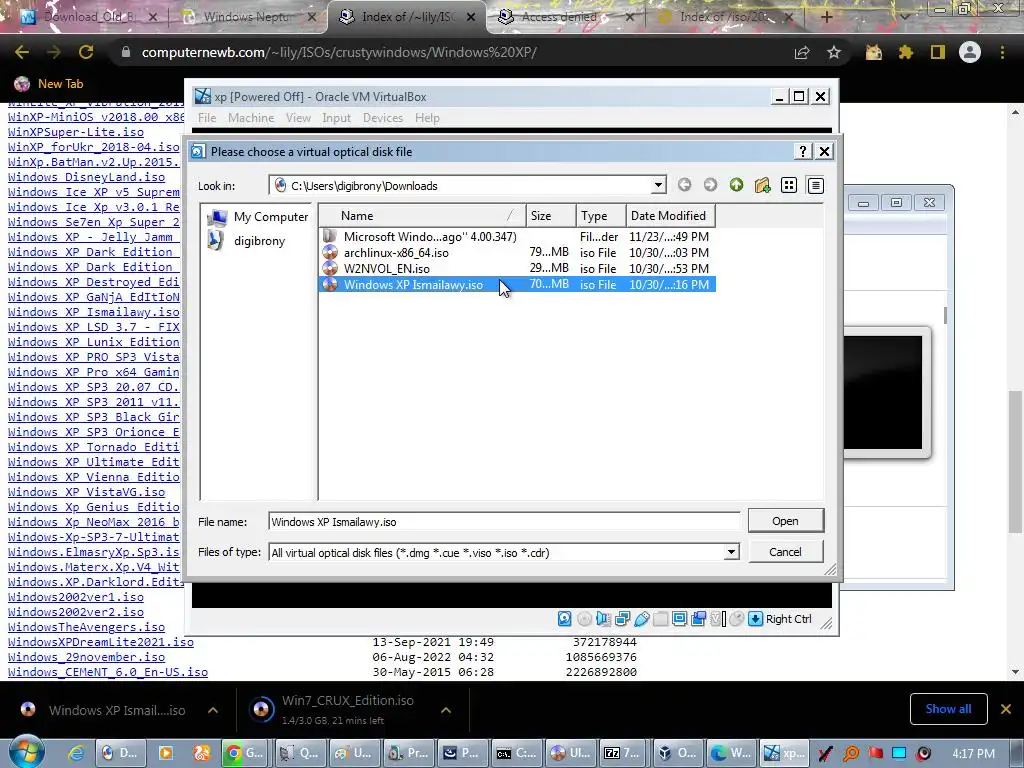
Task: Open VirtualBox Machine menu
Action: (251, 118)
